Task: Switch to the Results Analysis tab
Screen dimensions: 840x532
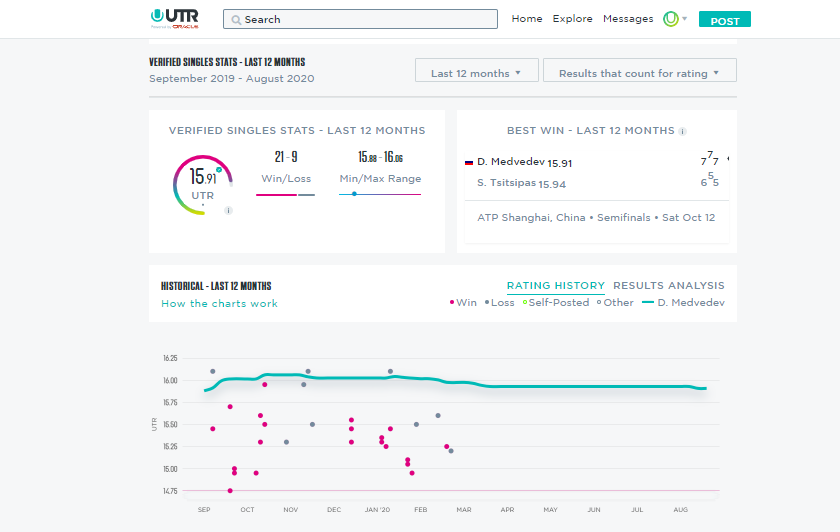Action: click(x=669, y=286)
